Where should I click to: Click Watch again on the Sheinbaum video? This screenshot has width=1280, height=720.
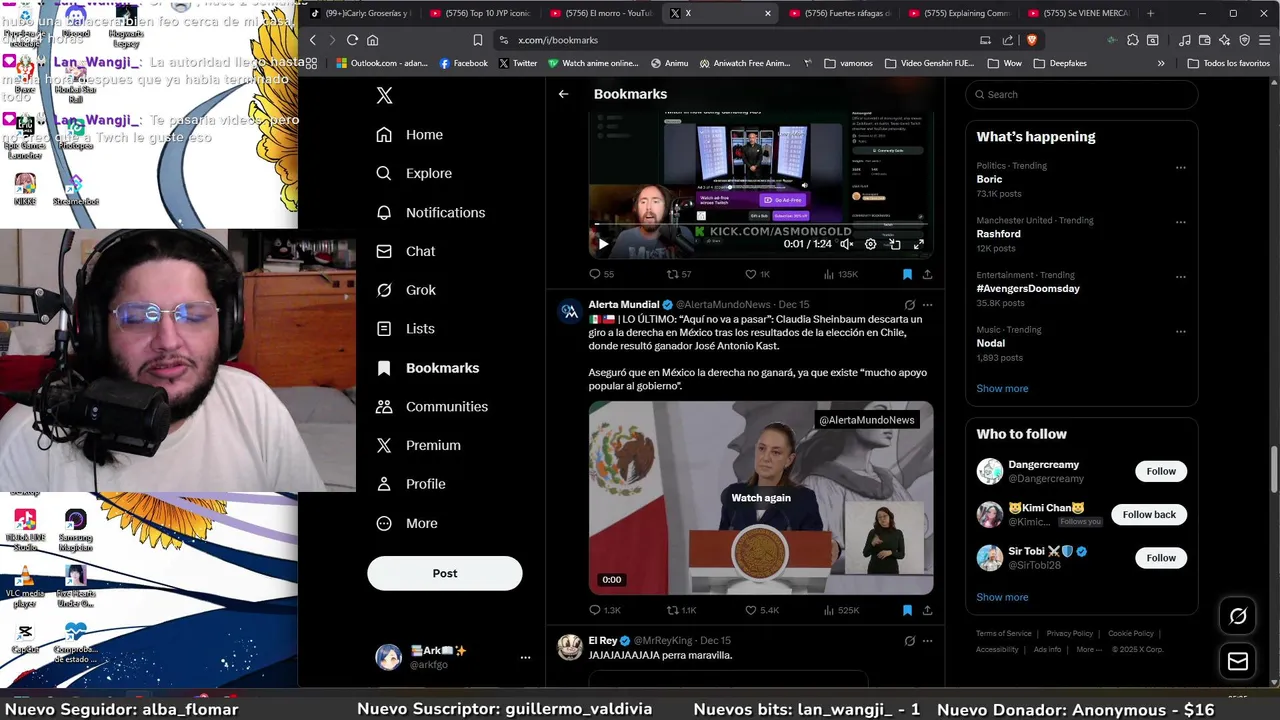pyautogui.click(x=761, y=497)
